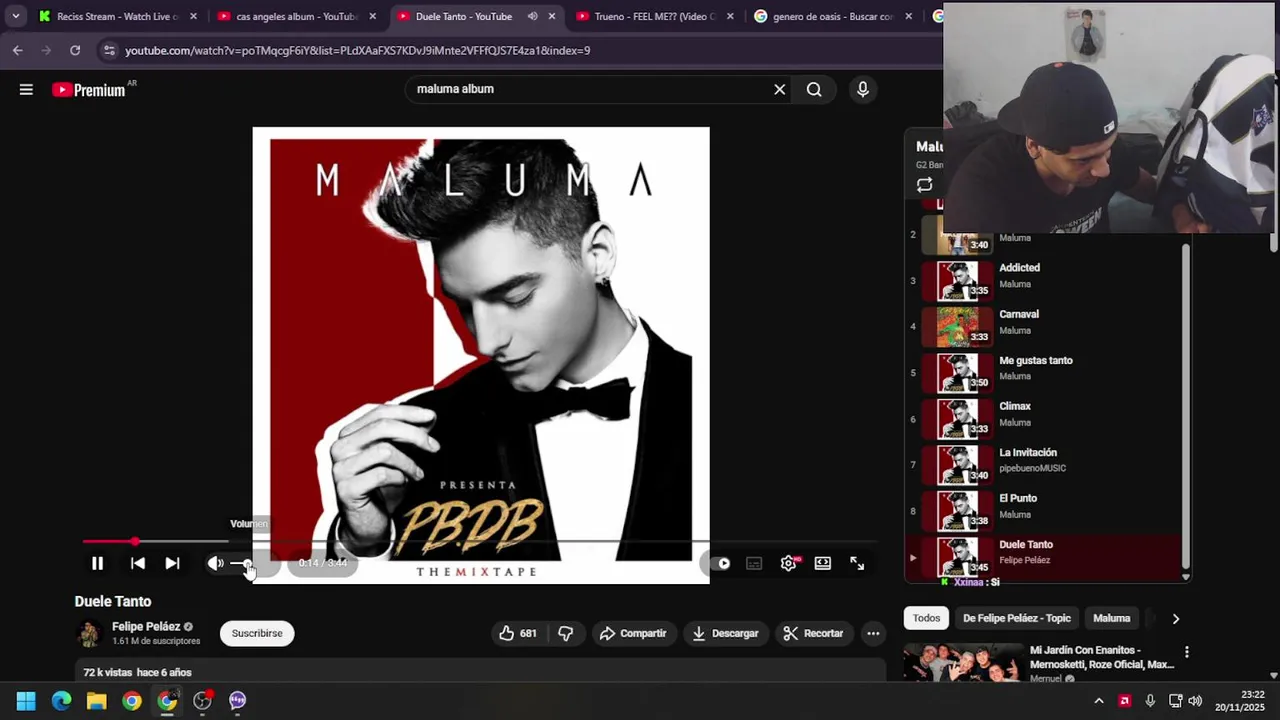Switch to theater mode
Viewport: 1280px width, 720px height.
click(822, 564)
